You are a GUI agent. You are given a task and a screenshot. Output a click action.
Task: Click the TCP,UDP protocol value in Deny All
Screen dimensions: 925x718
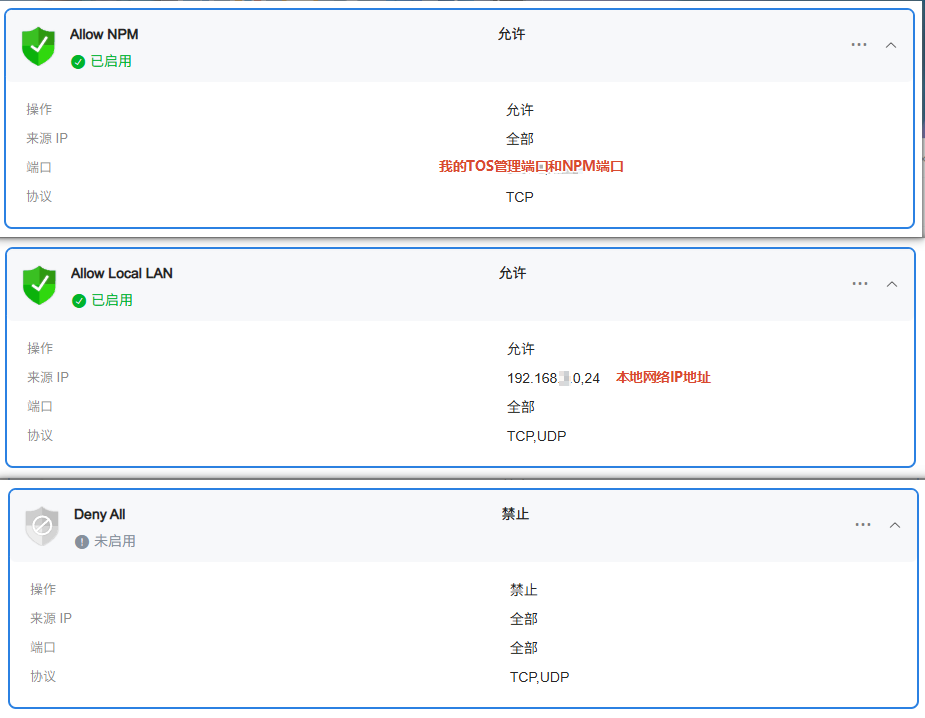[539, 677]
